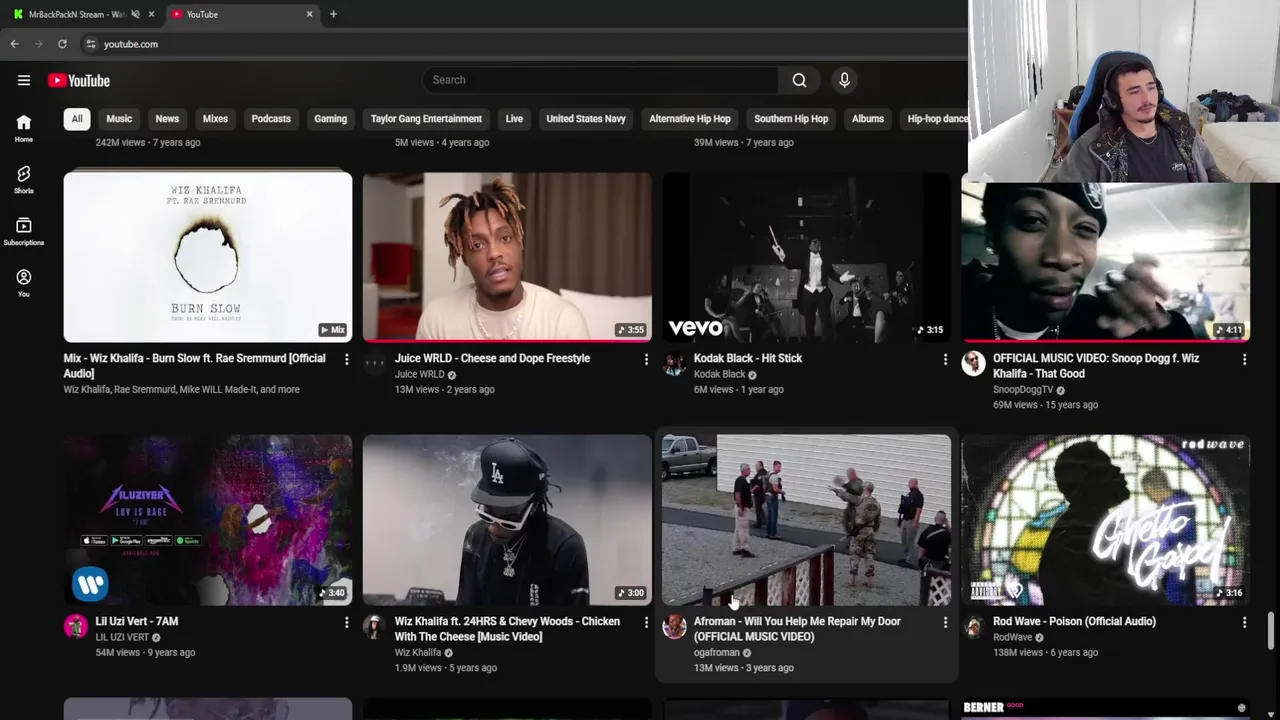Open options for Afroman Repair My Door
This screenshot has height=720, width=1280.
945,622
